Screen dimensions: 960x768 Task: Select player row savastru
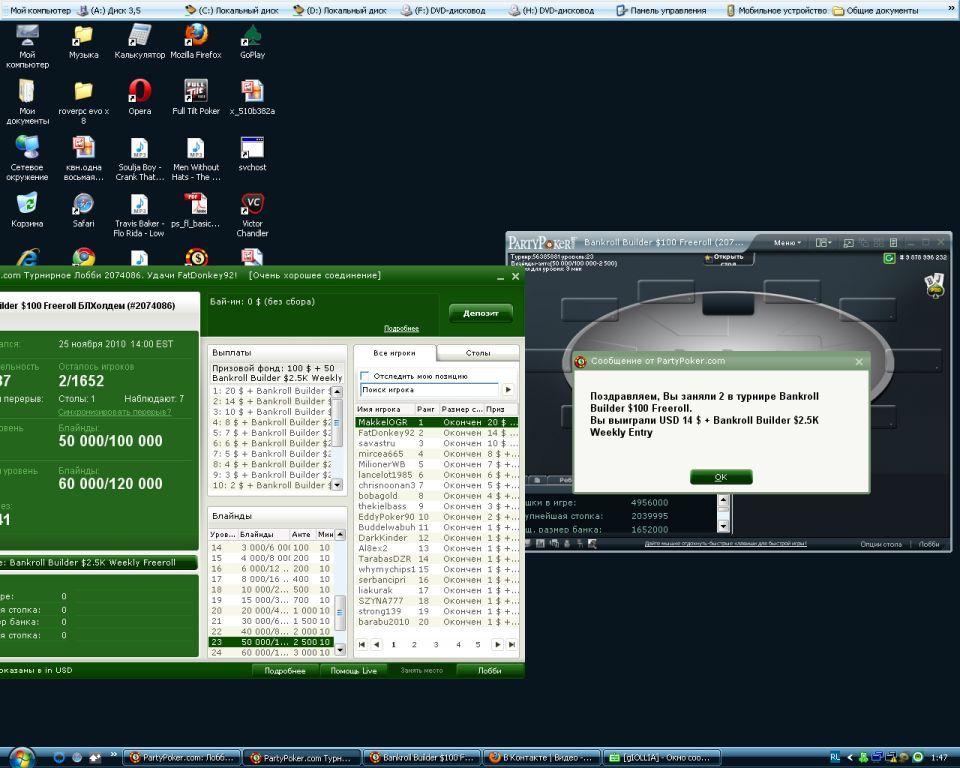[x=437, y=443]
